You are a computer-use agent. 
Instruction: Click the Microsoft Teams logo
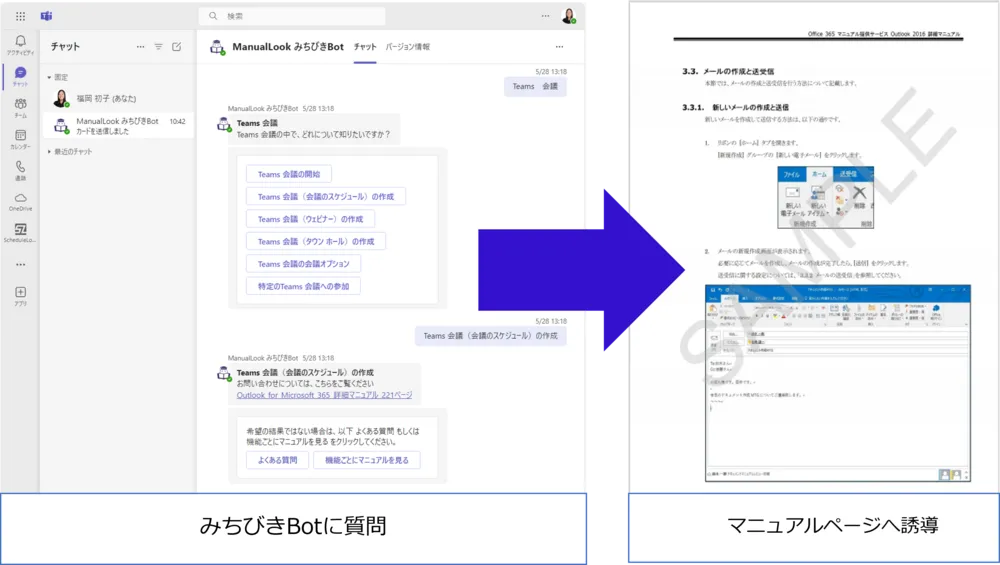coord(47,16)
